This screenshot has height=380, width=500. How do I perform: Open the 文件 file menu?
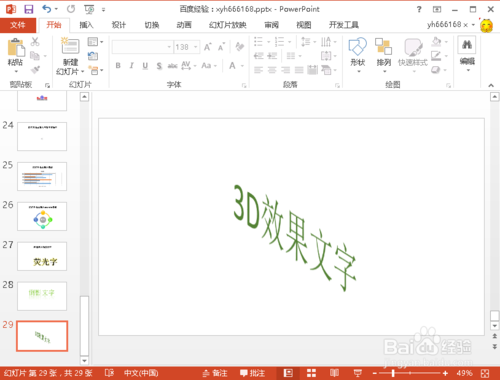[18, 25]
